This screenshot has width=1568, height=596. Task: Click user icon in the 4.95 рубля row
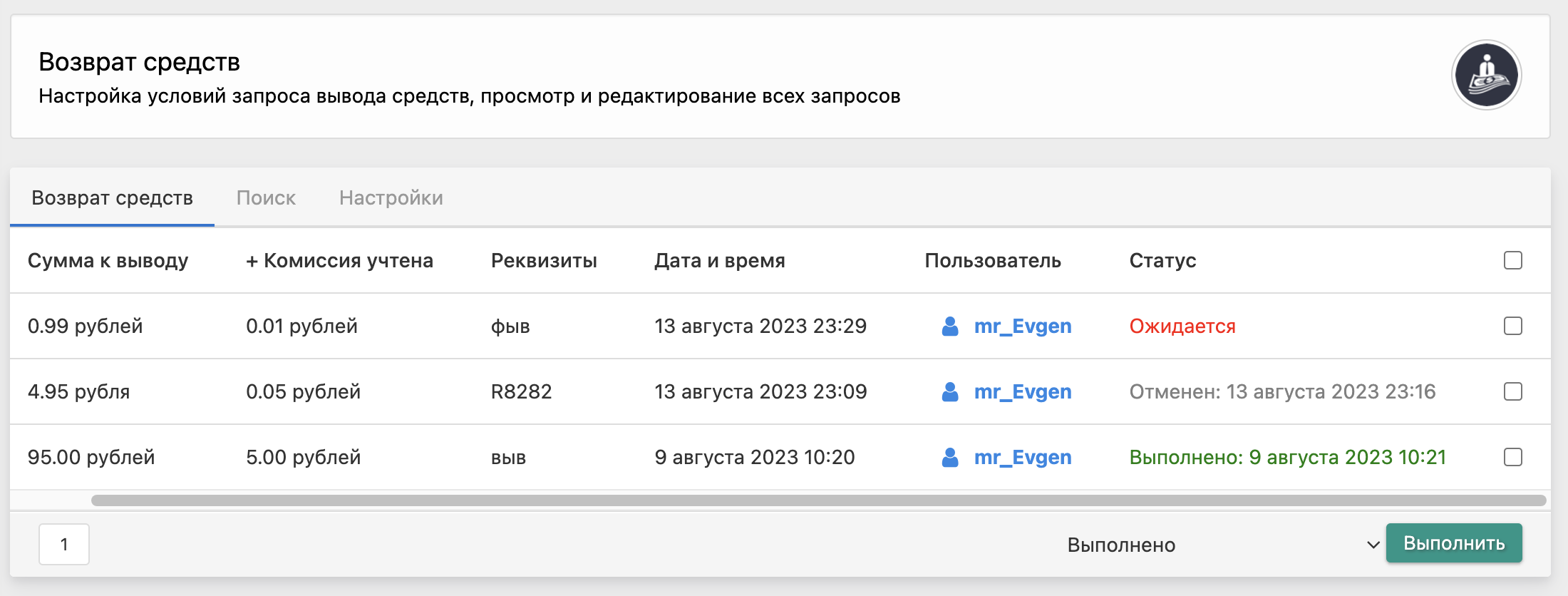coord(949,392)
